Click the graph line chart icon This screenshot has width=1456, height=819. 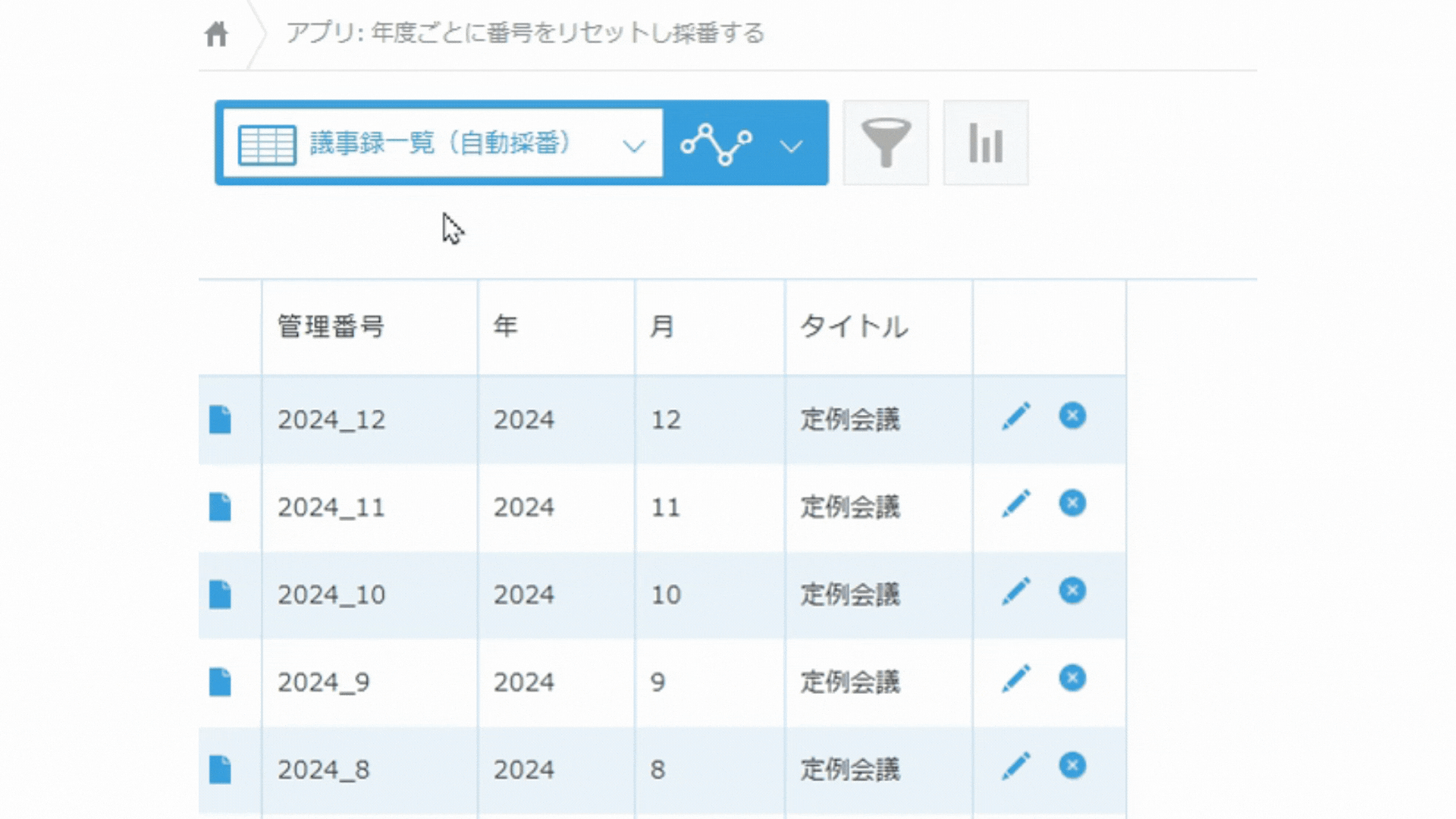(x=716, y=144)
